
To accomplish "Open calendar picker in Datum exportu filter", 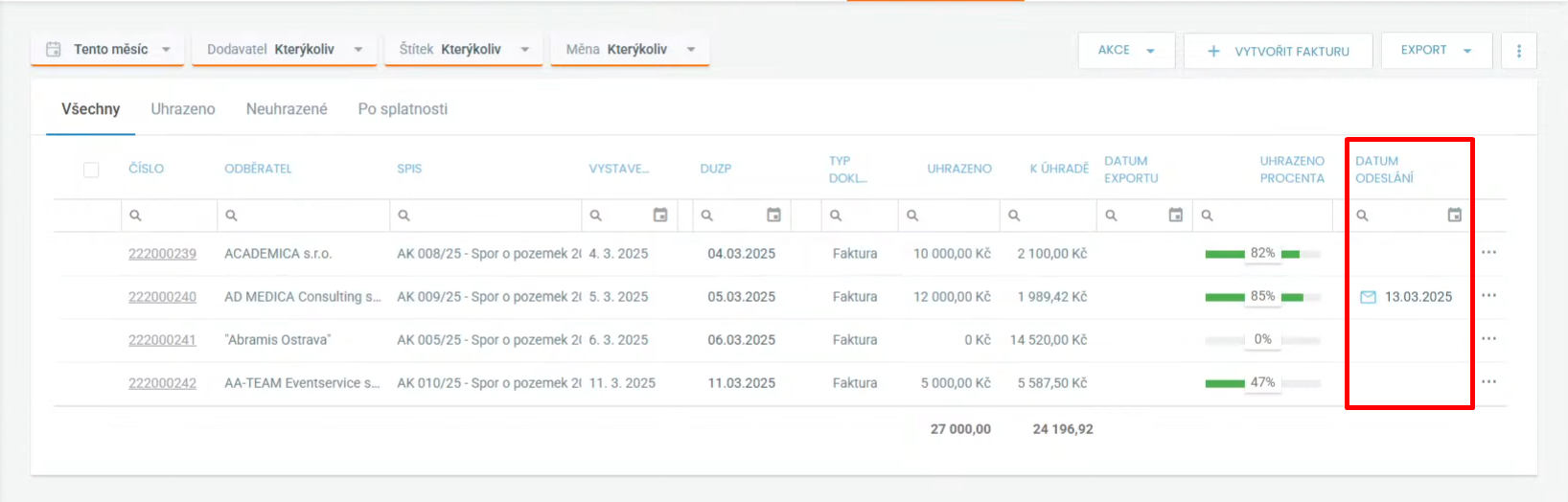I will (x=1175, y=216).
